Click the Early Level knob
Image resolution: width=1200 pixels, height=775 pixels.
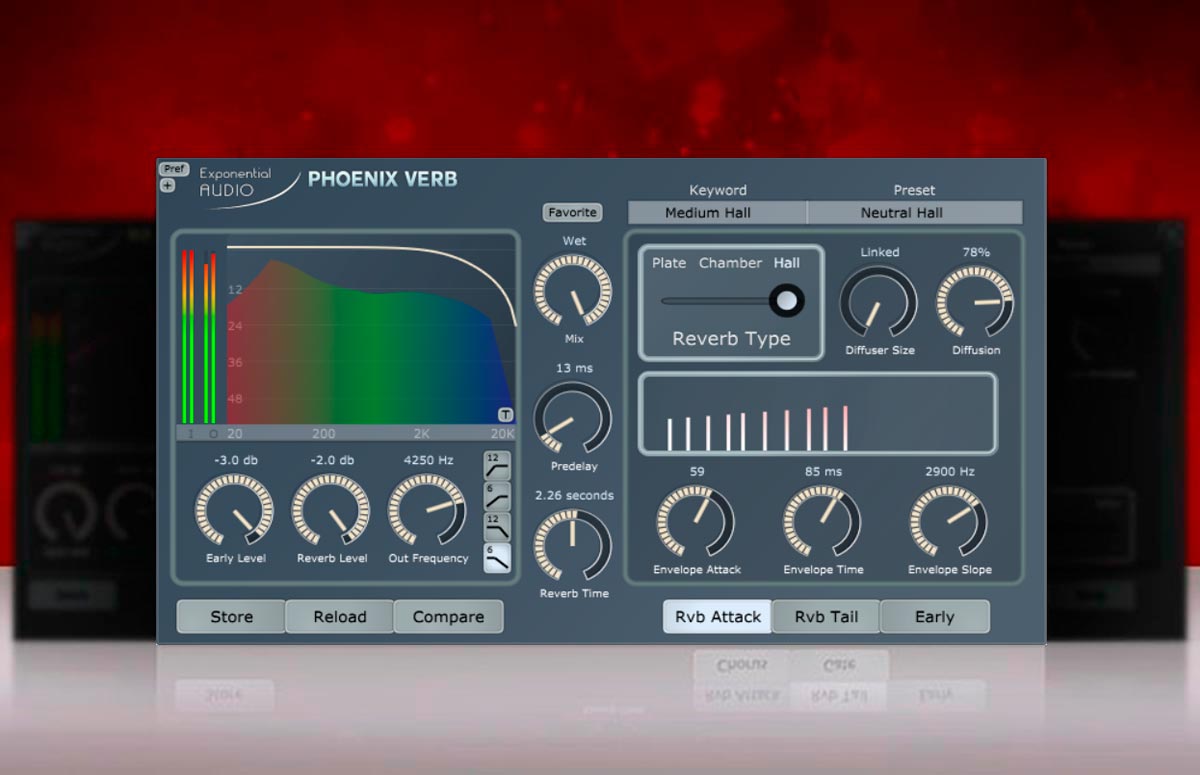(234, 510)
